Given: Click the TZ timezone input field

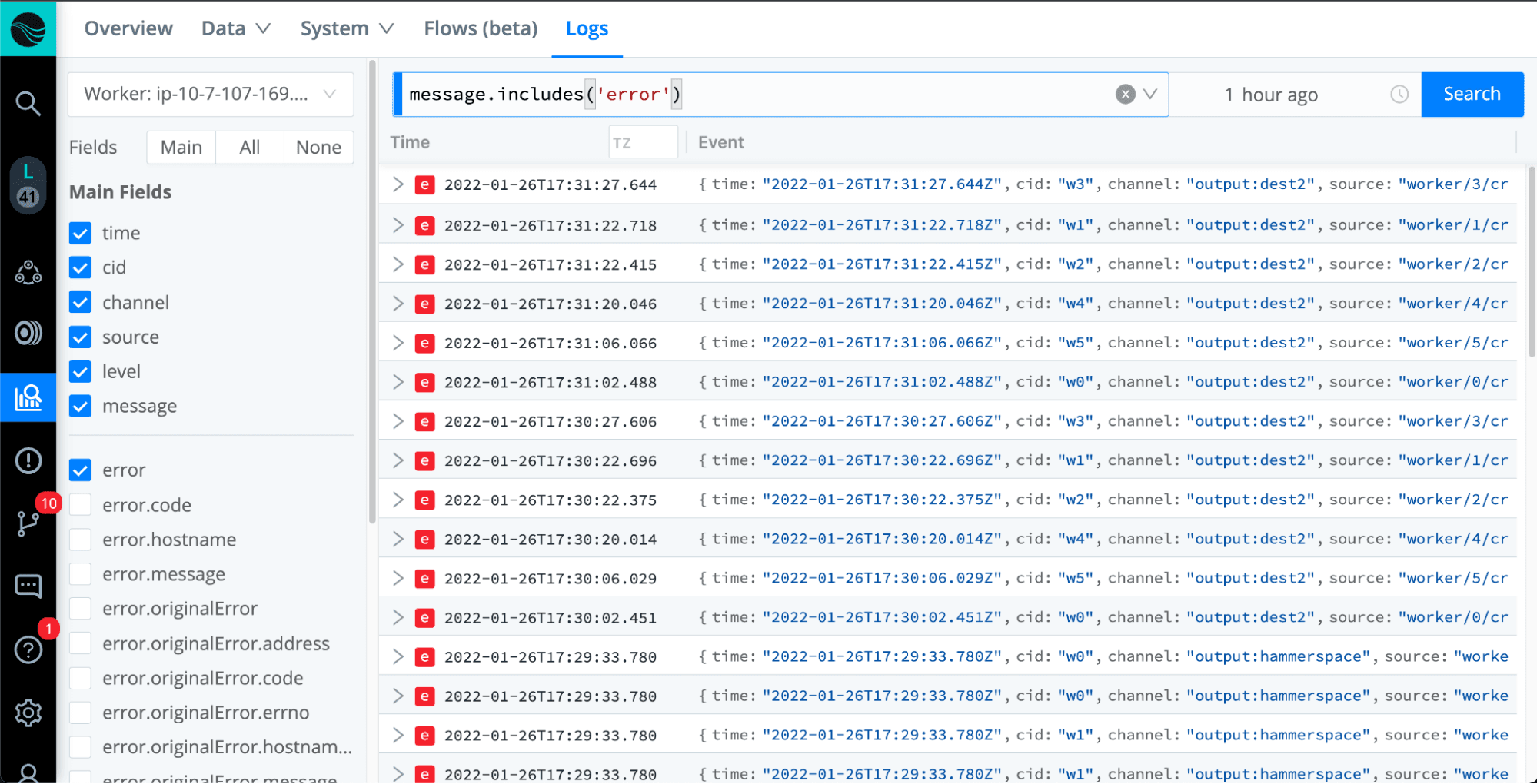Looking at the screenshot, I should pyautogui.click(x=643, y=142).
